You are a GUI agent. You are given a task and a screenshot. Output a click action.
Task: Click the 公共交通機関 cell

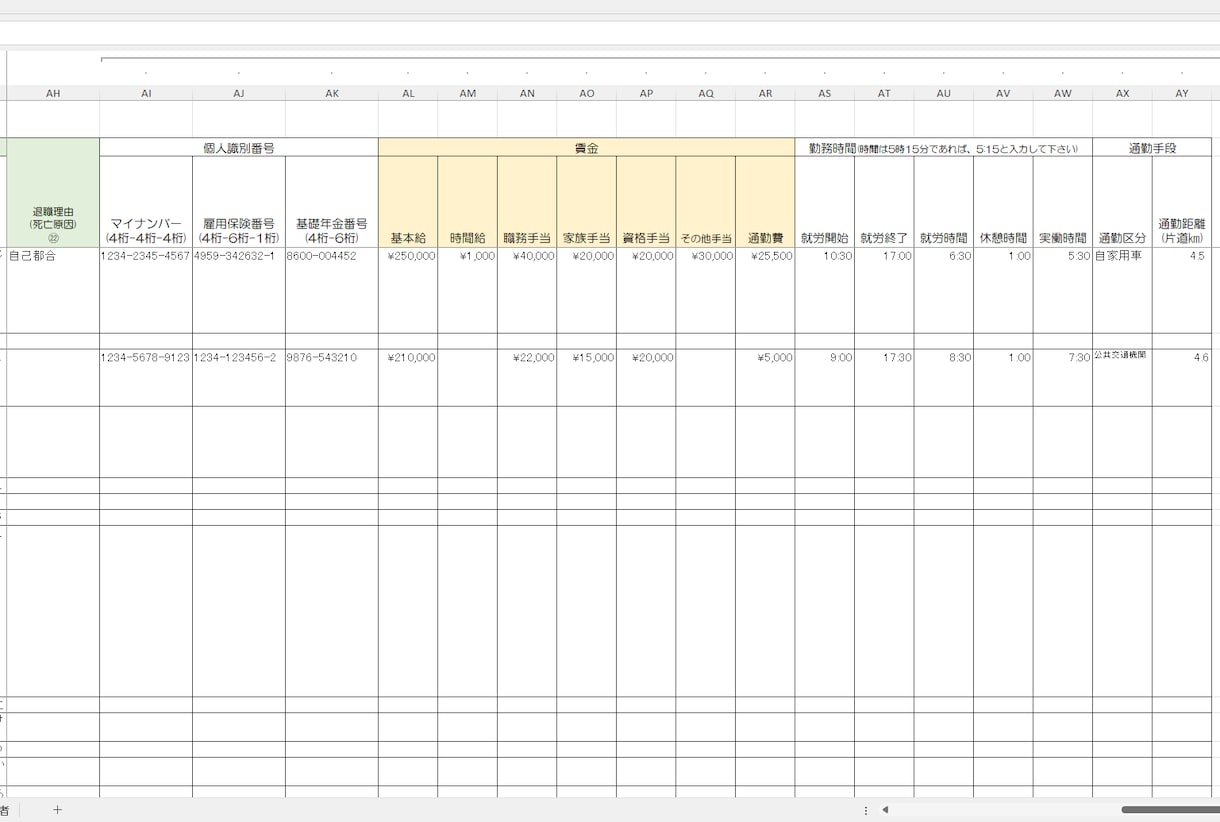(x=1122, y=377)
